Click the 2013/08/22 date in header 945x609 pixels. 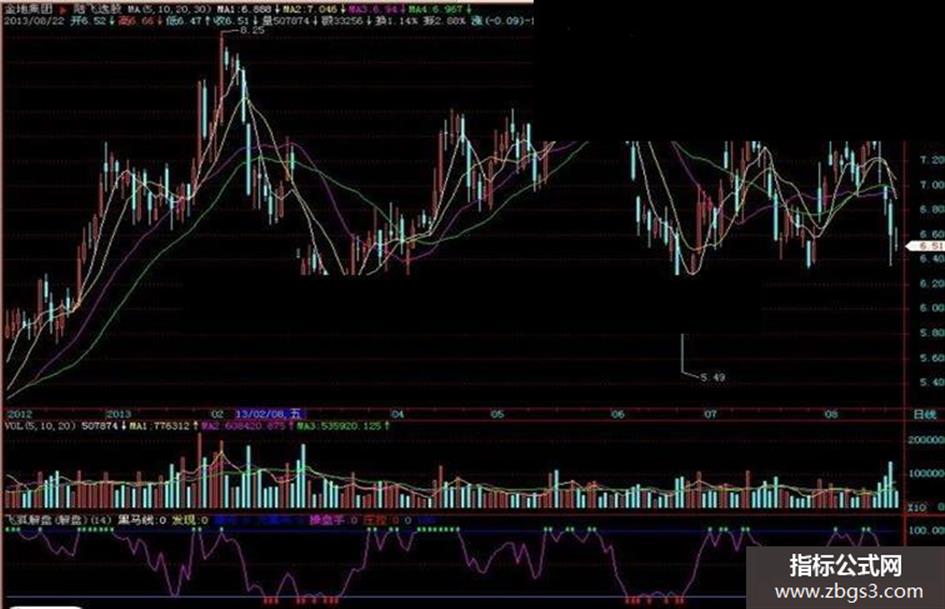click(34, 21)
